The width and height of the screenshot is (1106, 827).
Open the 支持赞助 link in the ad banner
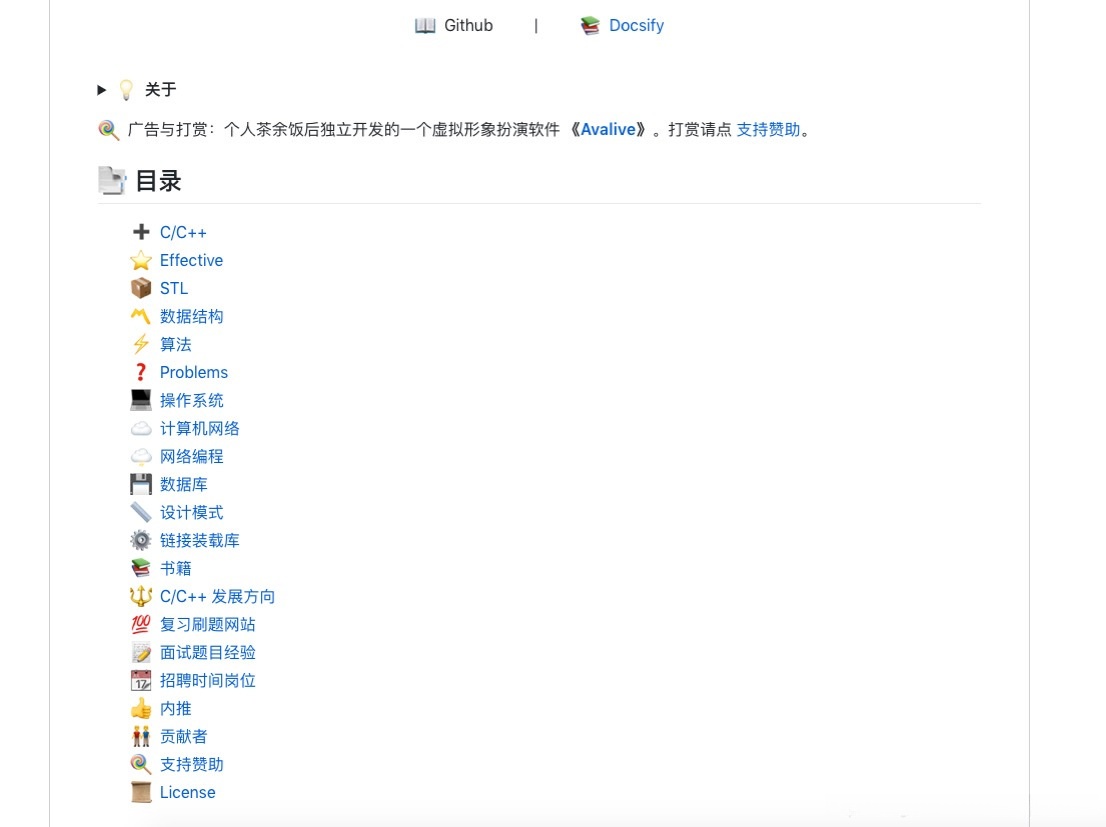coord(768,129)
